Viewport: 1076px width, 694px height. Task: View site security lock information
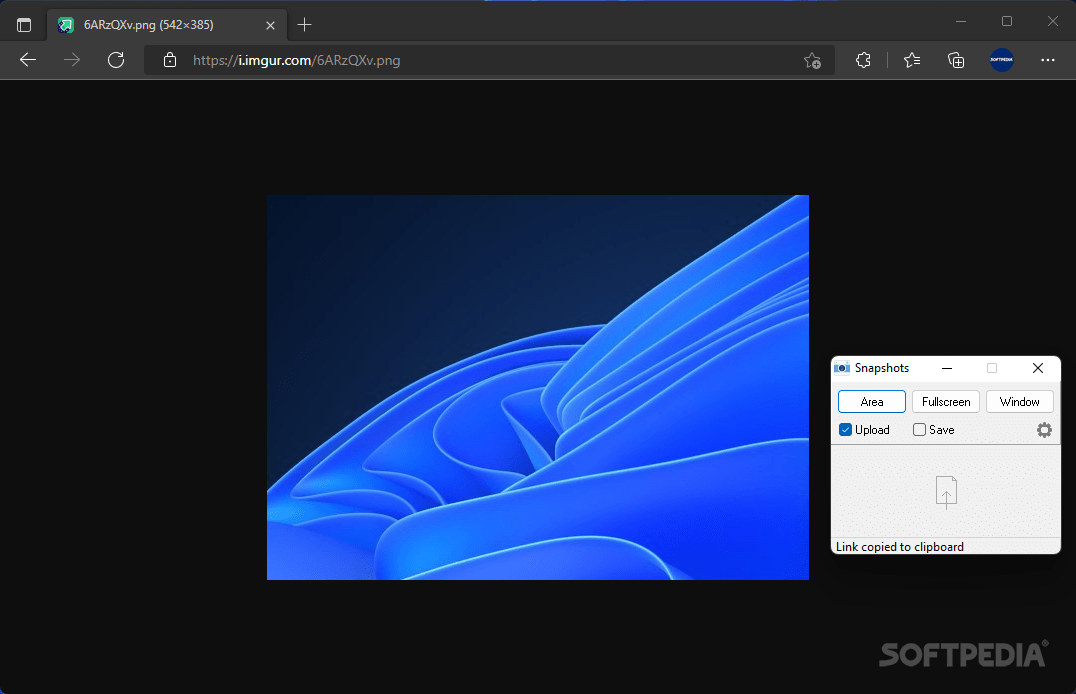(169, 60)
